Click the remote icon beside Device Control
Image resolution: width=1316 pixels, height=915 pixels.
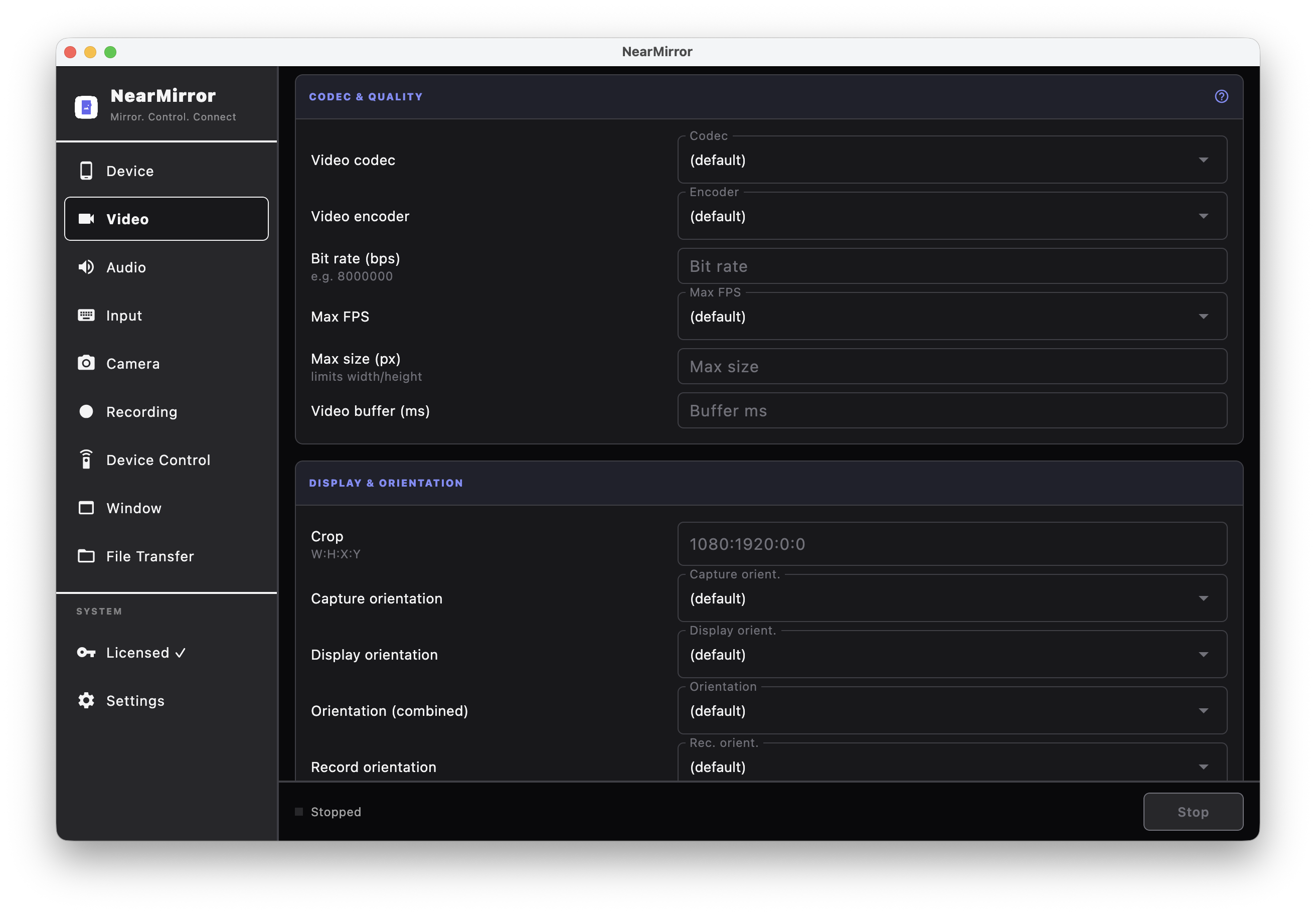(86, 459)
